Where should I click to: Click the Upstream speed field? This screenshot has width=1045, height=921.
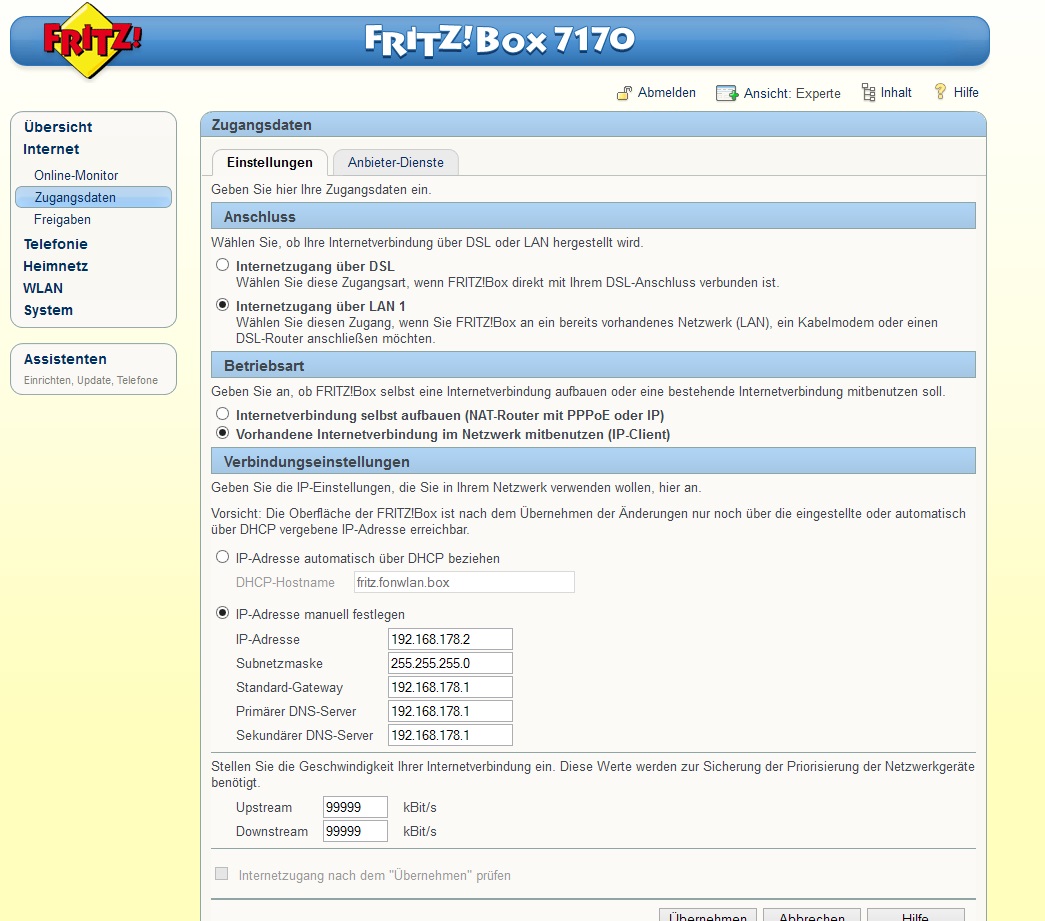(355, 807)
